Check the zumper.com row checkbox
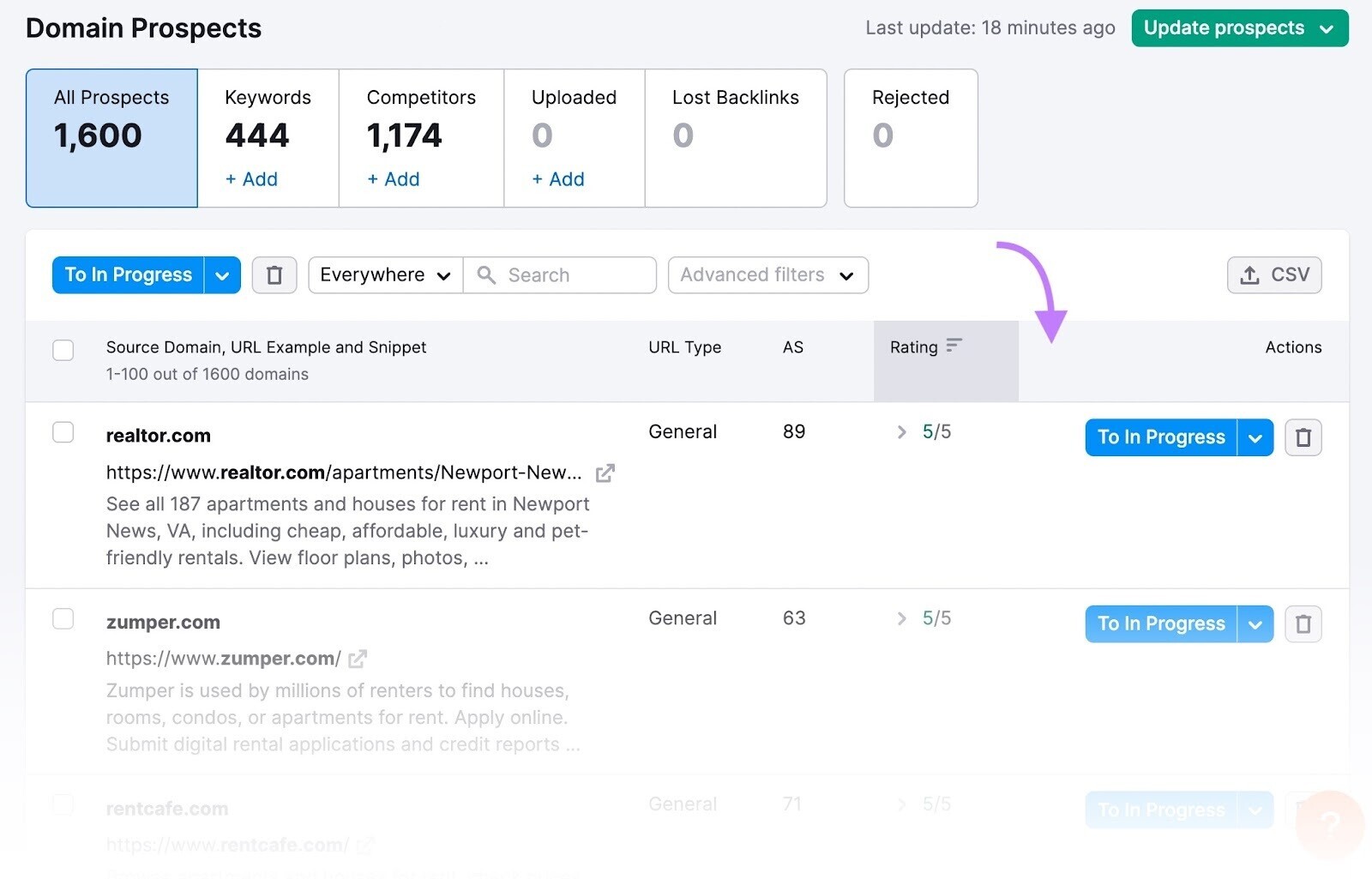 tap(63, 618)
